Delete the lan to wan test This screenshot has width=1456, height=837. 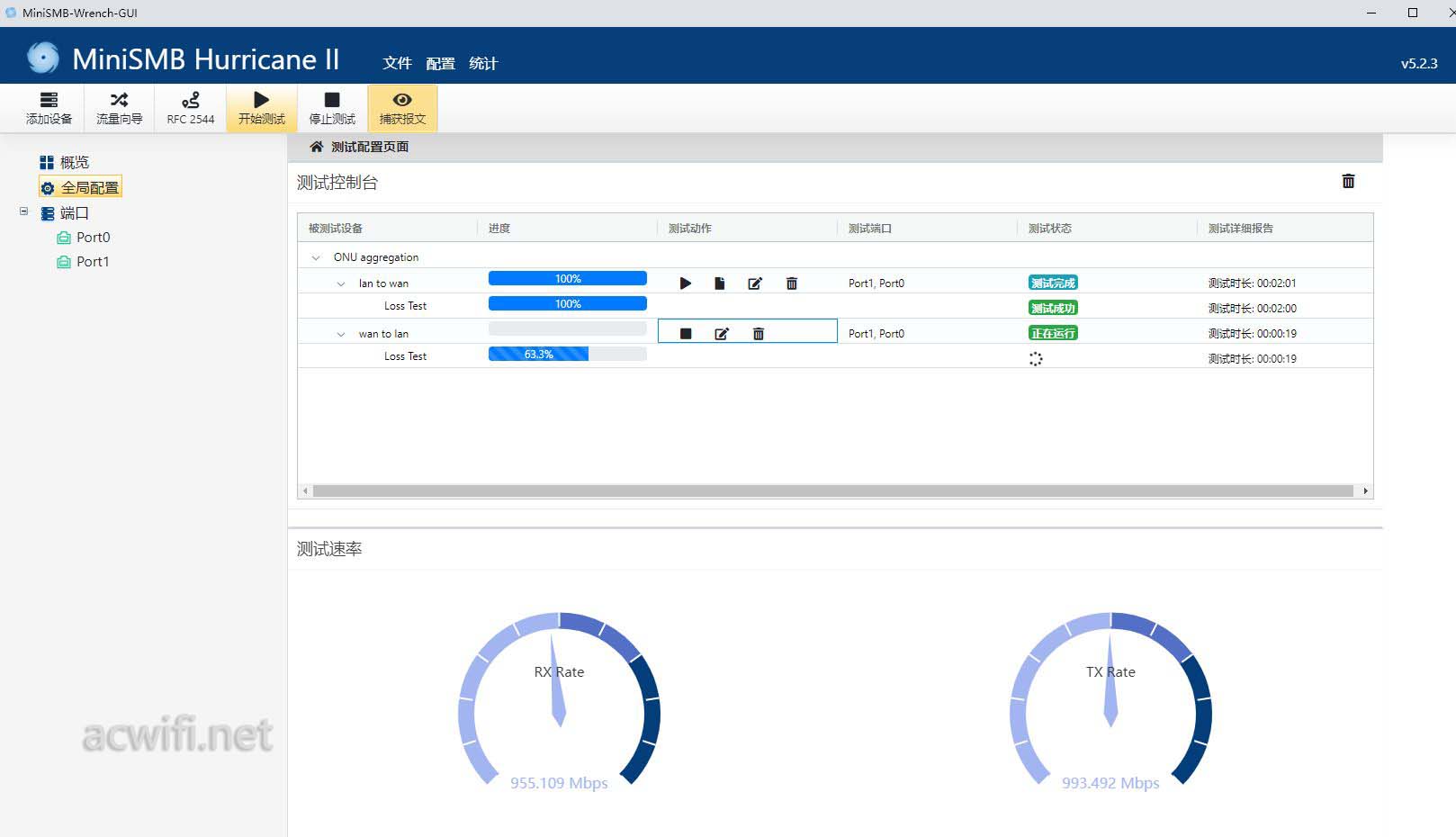pos(792,283)
